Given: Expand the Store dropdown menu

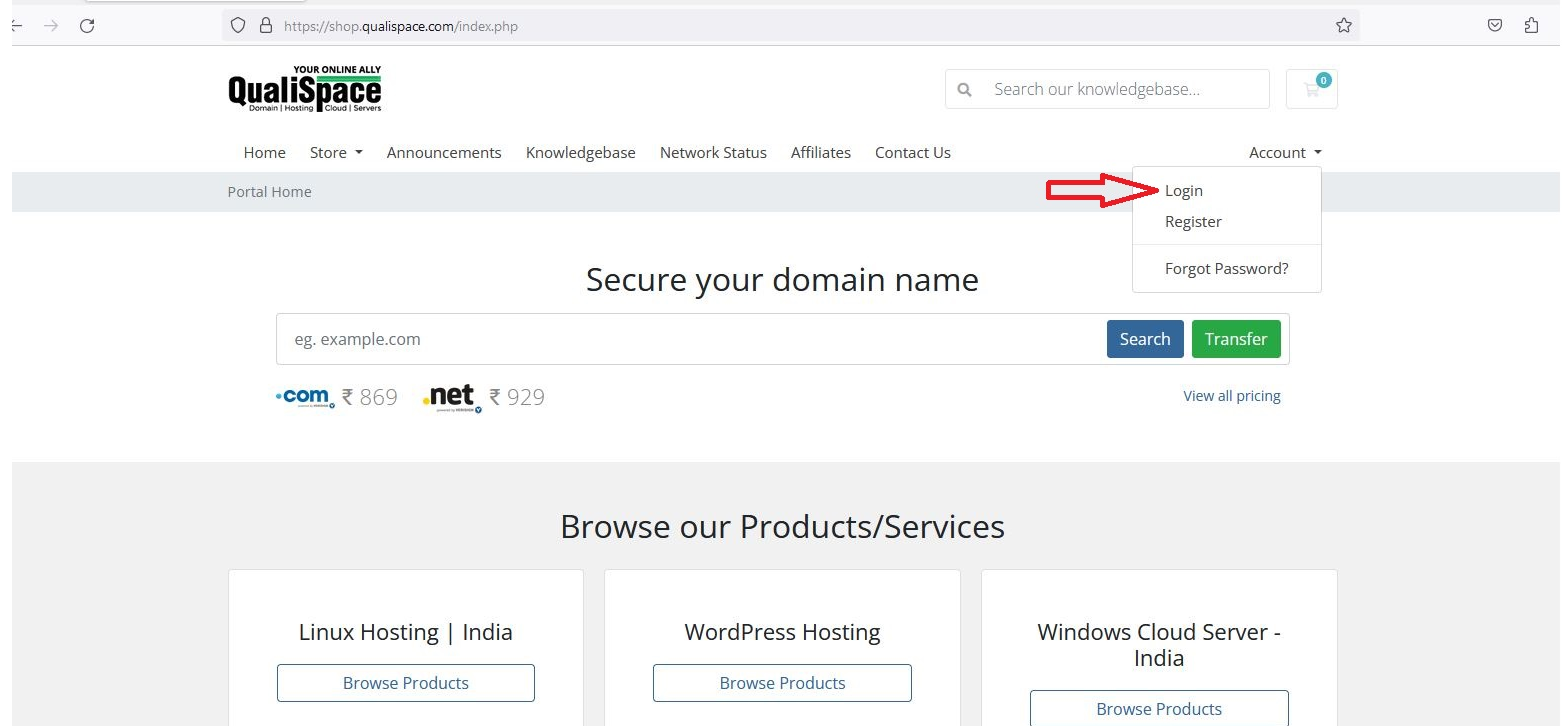Looking at the screenshot, I should (x=335, y=152).
